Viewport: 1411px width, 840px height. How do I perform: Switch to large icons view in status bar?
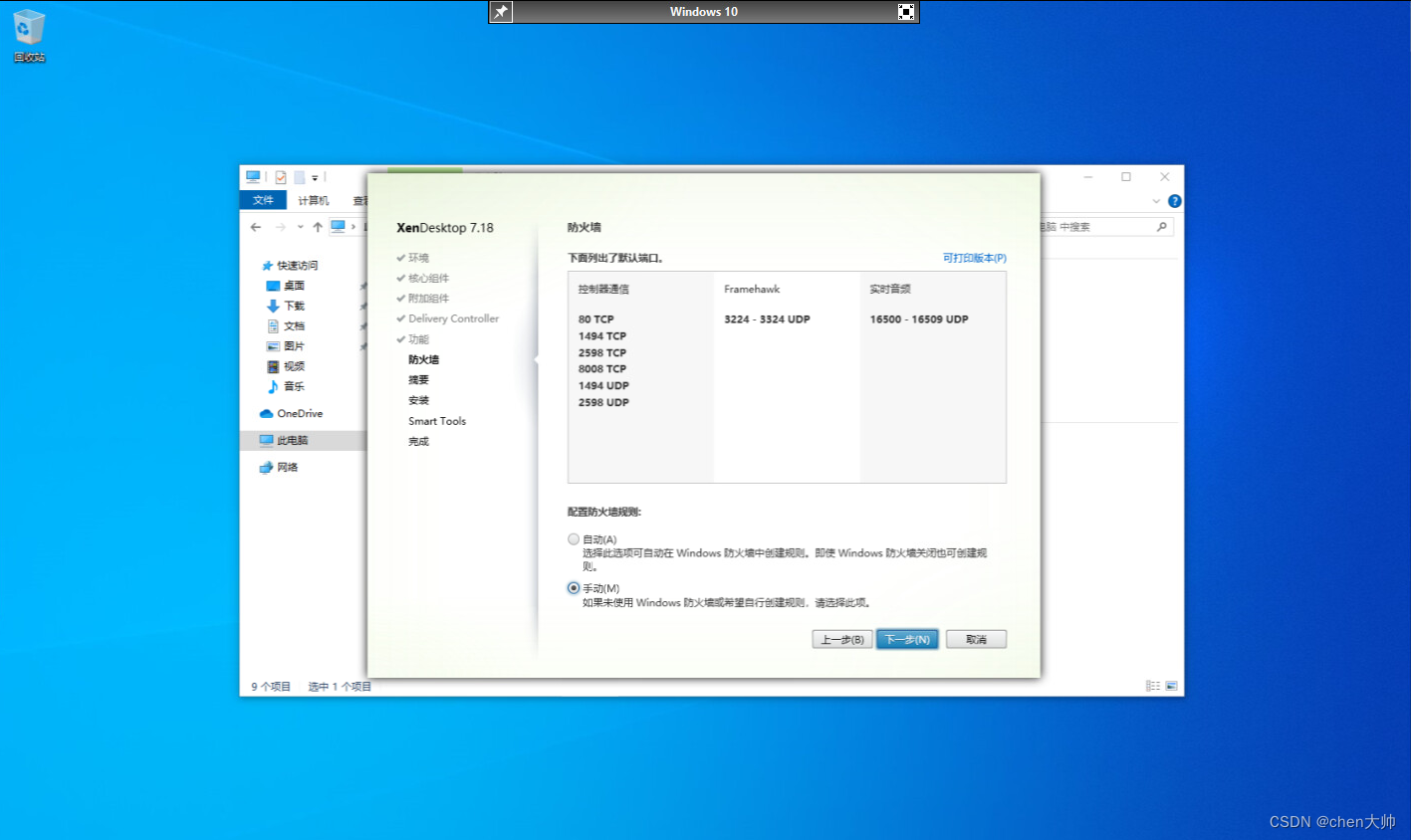[1171, 686]
